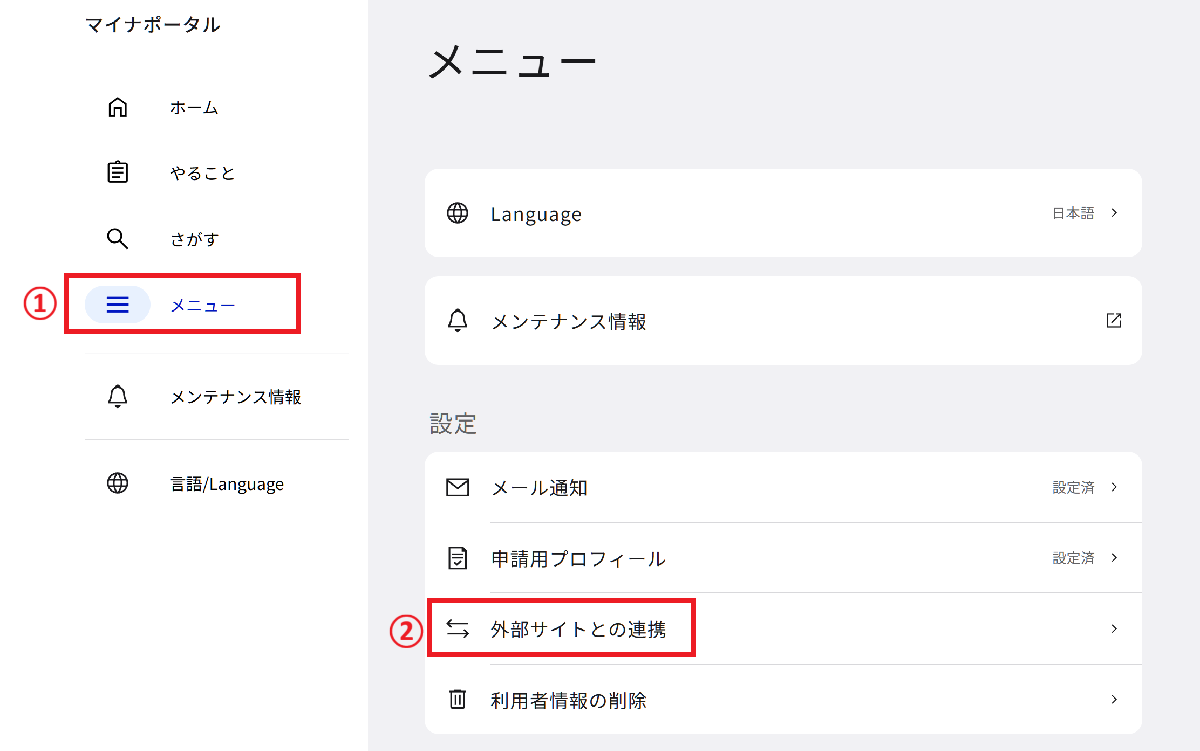Open the external link icon for メンテナンス情報
This screenshot has width=1200, height=751.
tap(1113, 321)
